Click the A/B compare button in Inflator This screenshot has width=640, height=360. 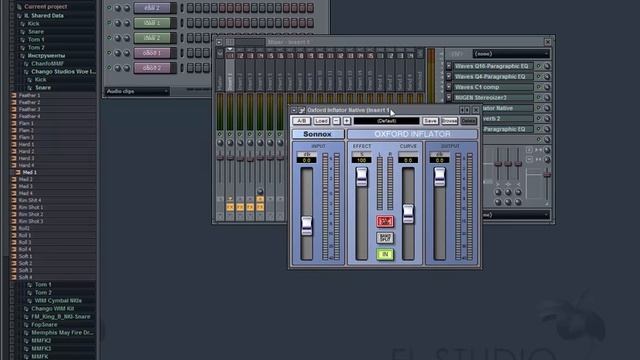[301, 121]
